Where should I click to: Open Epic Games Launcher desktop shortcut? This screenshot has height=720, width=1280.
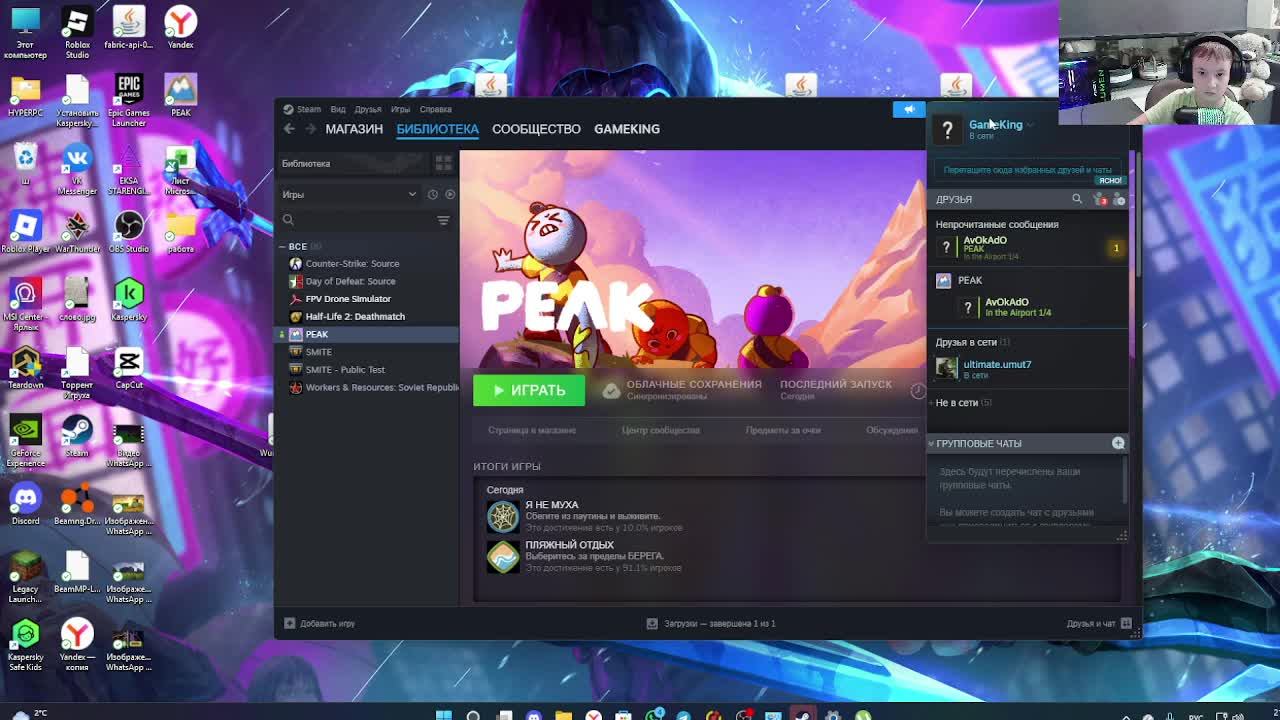[129, 100]
